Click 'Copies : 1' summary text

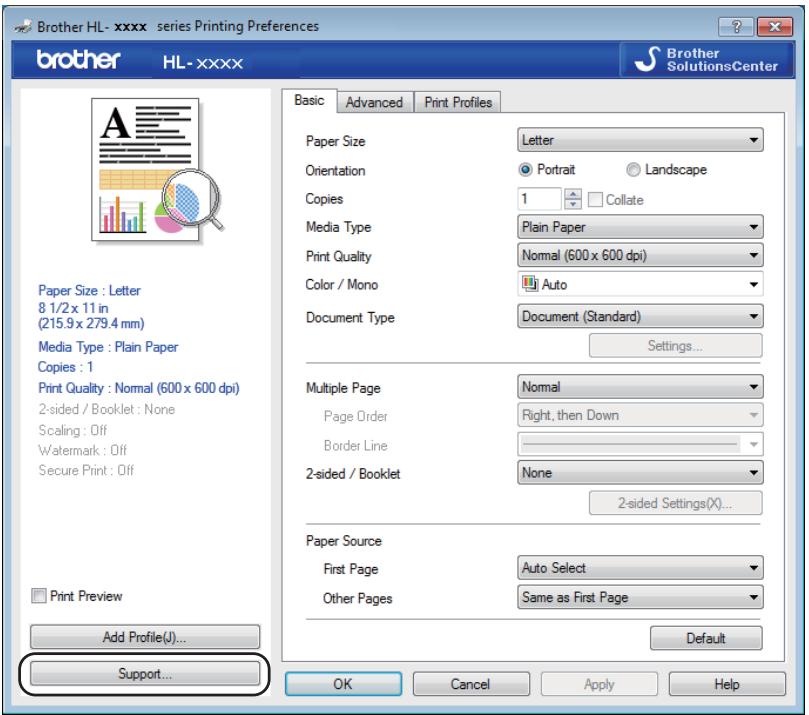tap(66, 367)
